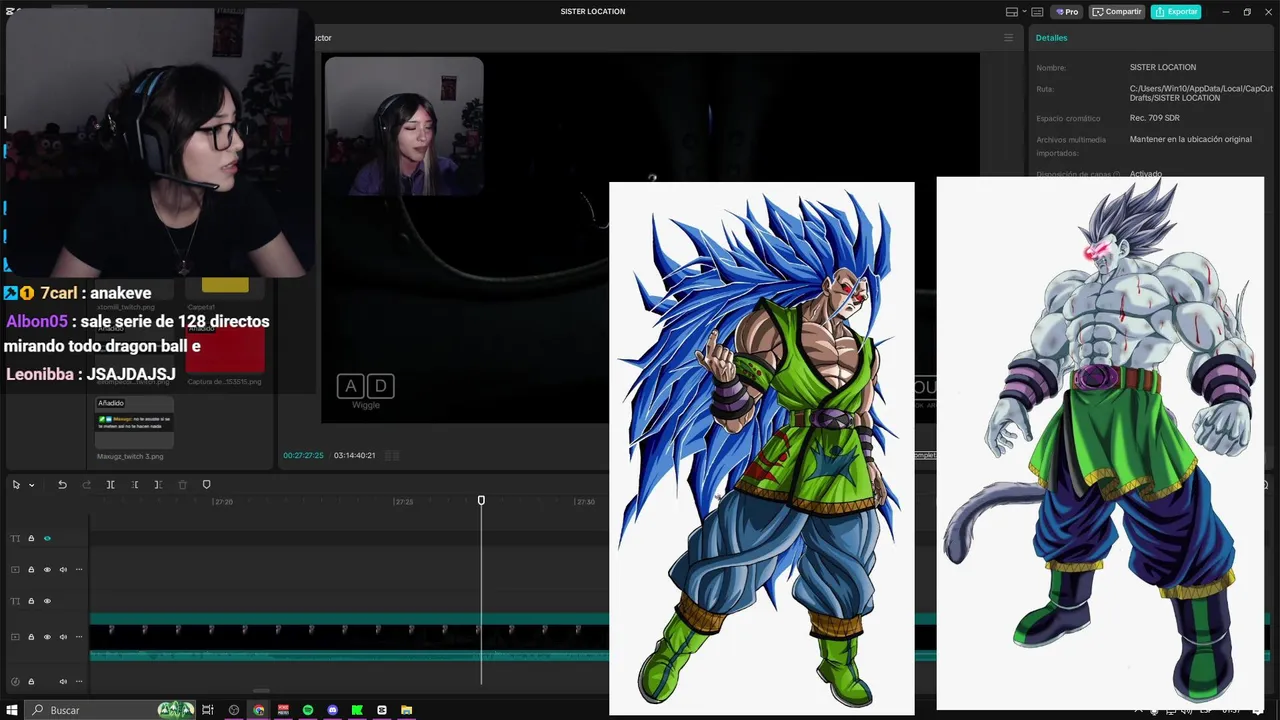Open CapCut from the taskbar
This screenshot has width=1280, height=720.
(x=382, y=710)
